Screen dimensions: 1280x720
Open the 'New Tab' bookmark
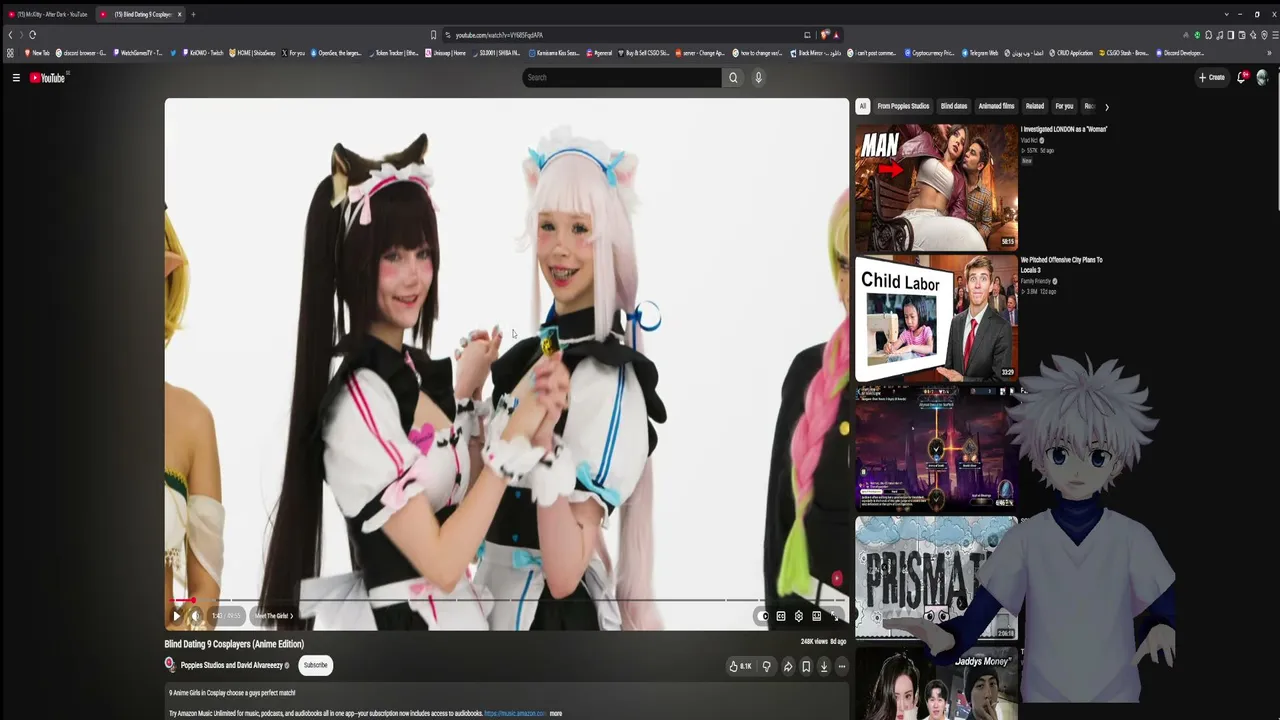tap(37, 53)
